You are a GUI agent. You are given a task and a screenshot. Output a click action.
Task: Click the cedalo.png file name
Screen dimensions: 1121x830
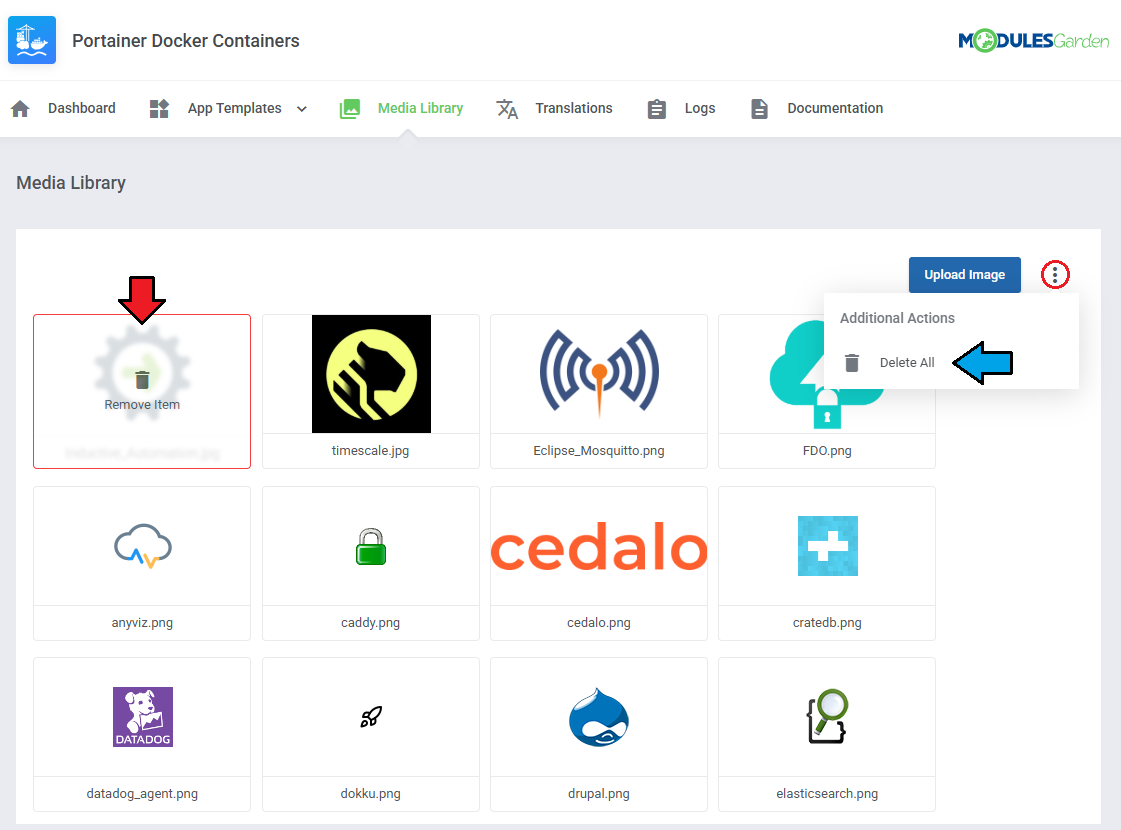(x=599, y=623)
